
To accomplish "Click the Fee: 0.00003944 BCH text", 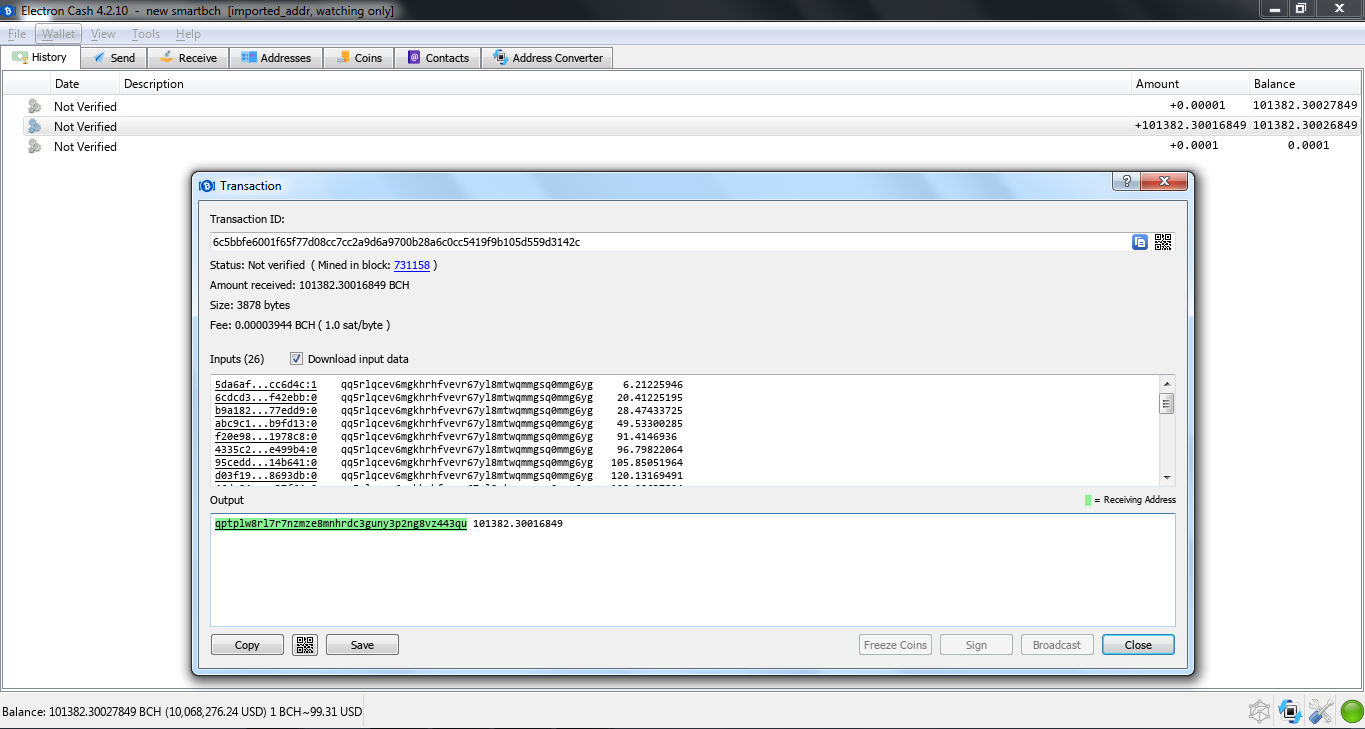I will pos(300,325).
